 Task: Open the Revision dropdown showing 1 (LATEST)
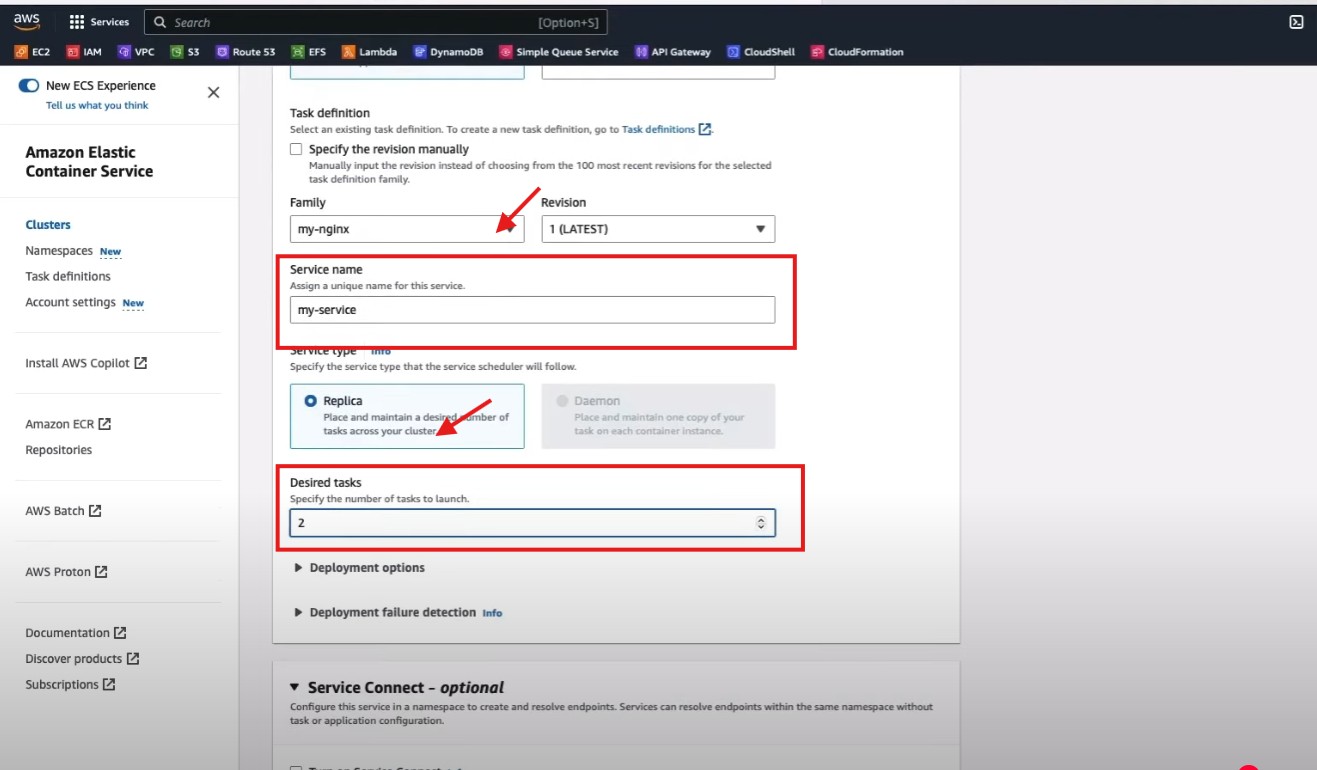pyautogui.click(x=657, y=229)
